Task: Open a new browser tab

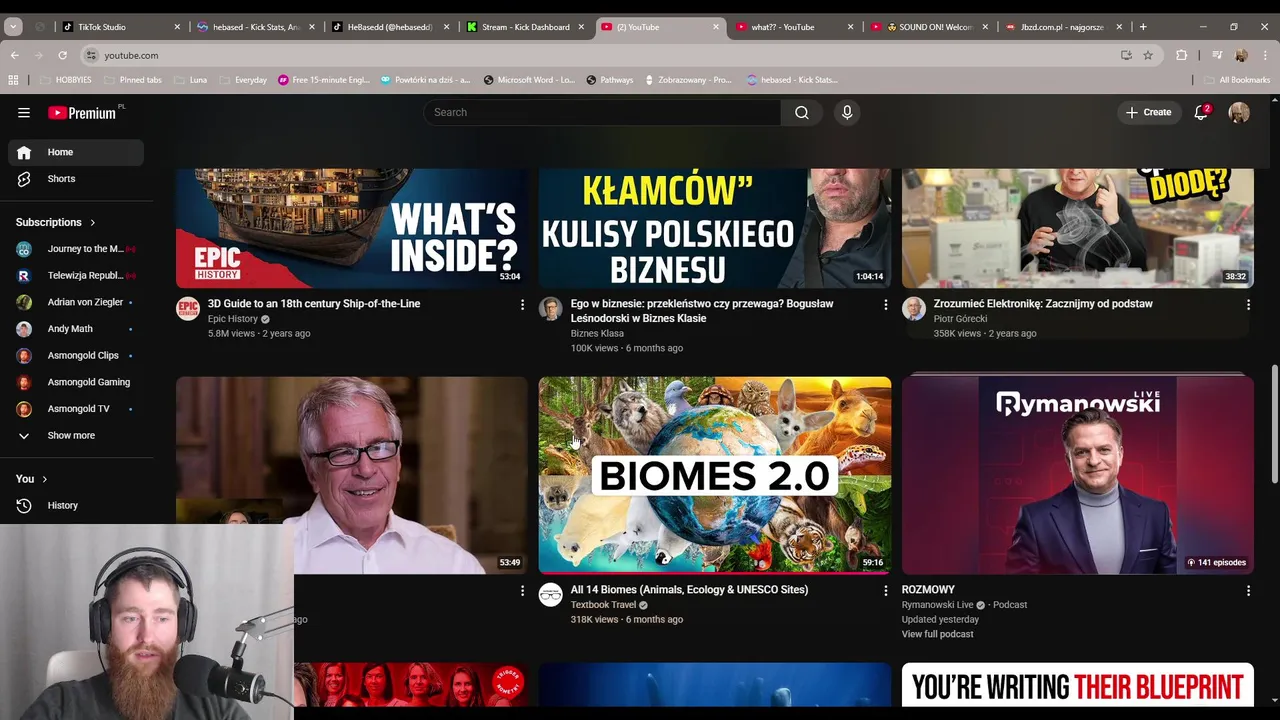Action: [1143, 27]
